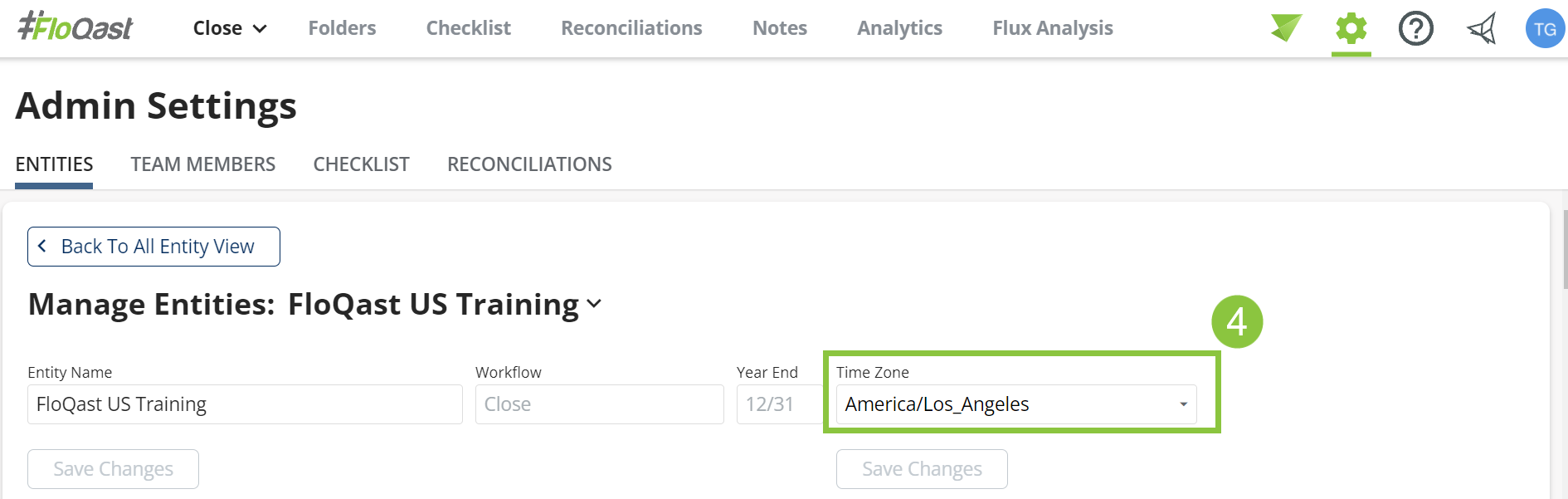Expand the Close workflow dropdown
The height and width of the screenshot is (499, 1568).
point(230,28)
